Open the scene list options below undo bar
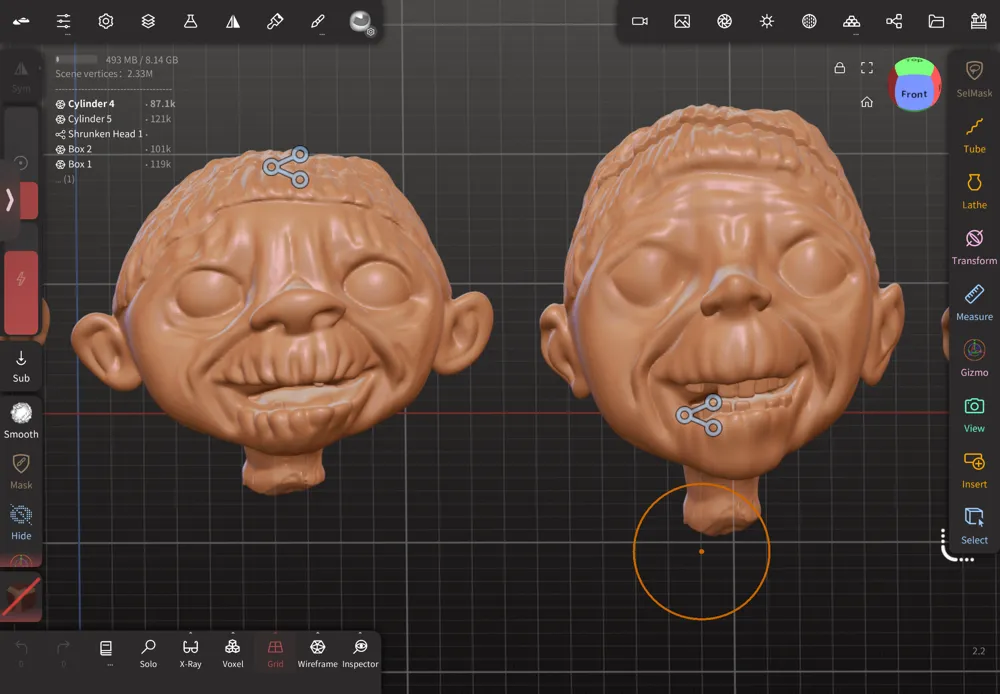 pyautogui.click(x=106, y=653)
